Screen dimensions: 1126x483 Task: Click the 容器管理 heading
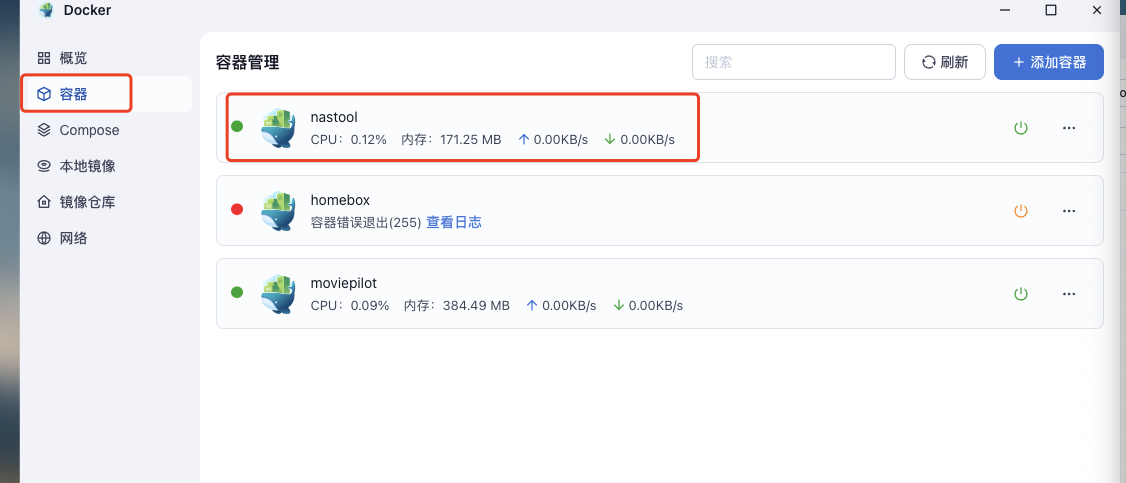pyautogui.click(x=248, y=62)
